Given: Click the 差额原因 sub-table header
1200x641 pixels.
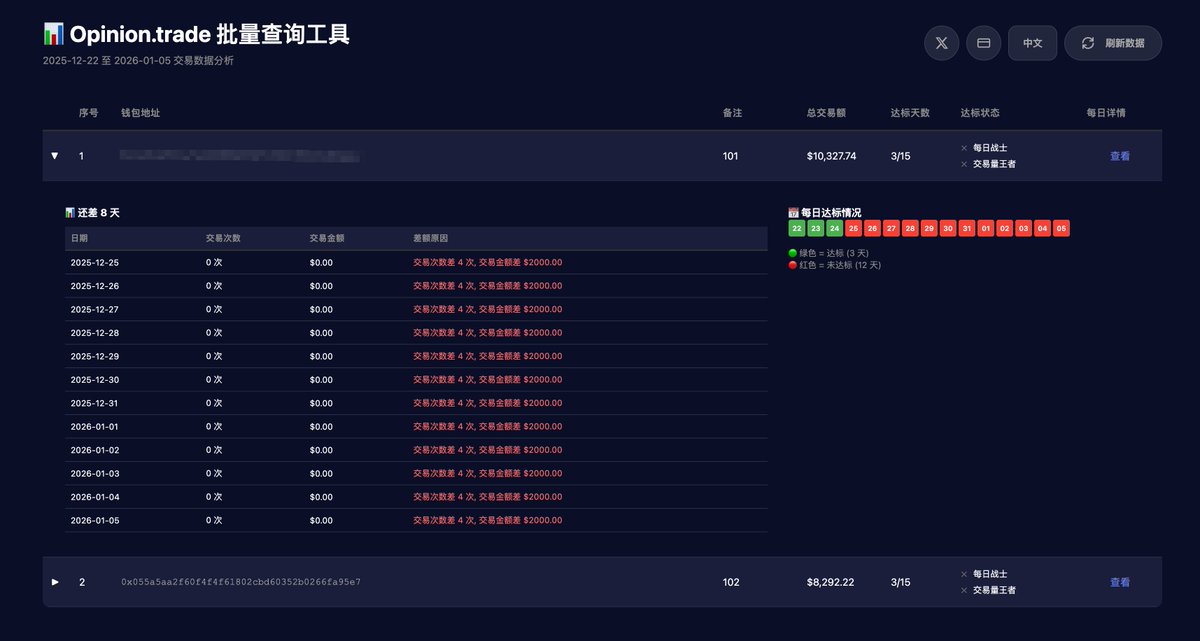Looking at the screenshot, I should [x=430, y=239].
